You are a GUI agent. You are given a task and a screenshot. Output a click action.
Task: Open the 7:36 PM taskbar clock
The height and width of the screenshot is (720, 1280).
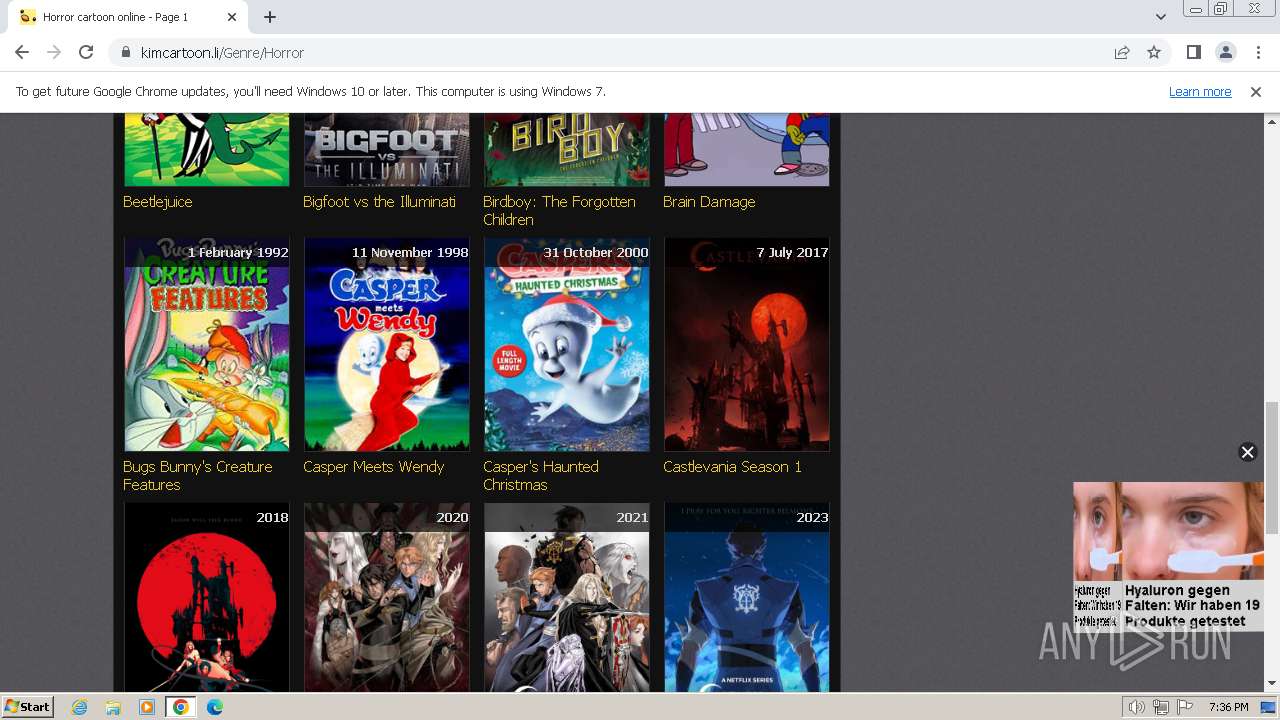[x=1228, y=707]
